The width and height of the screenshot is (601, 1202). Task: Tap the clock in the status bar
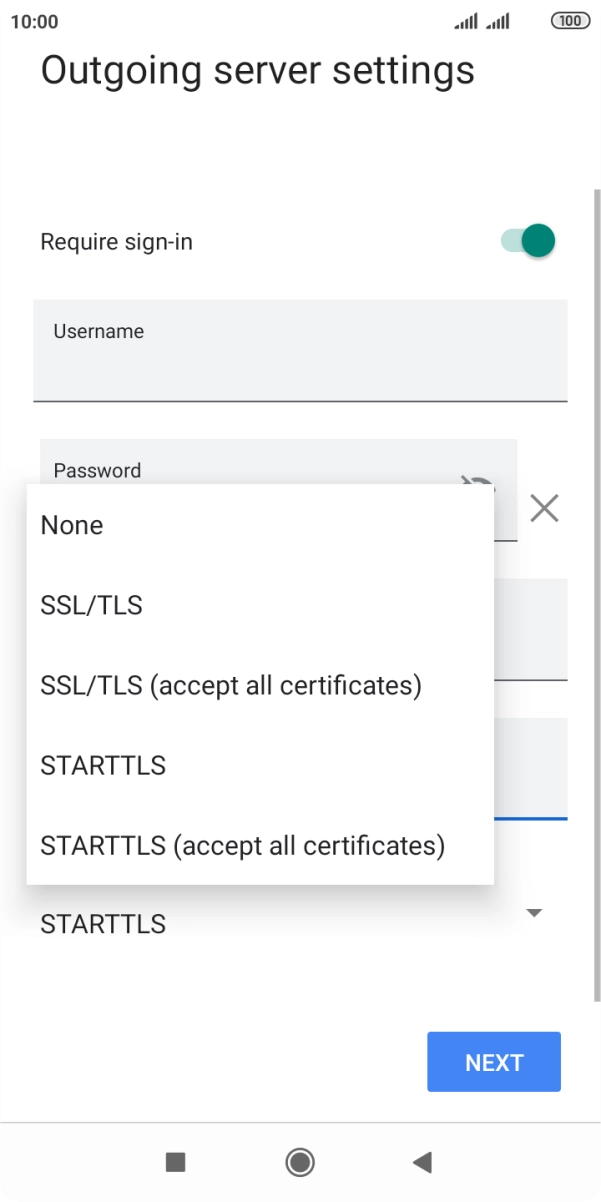[x=35, y=21]
